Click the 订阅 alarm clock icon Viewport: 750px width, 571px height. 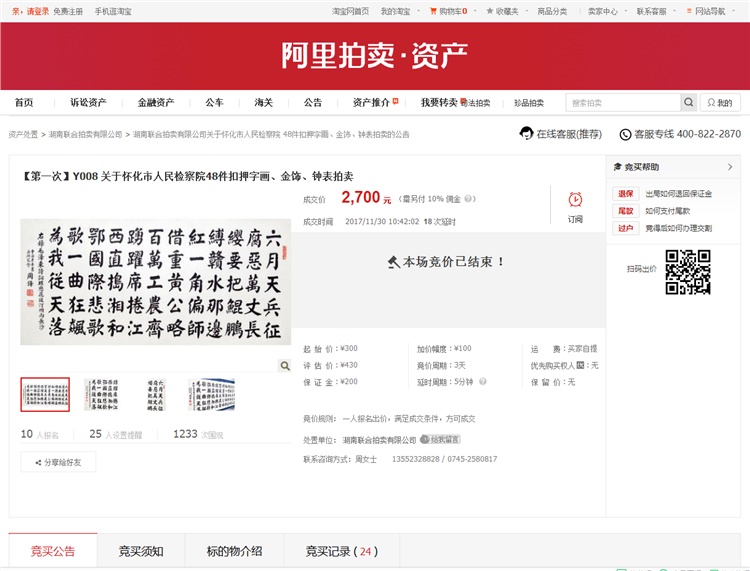[575, 199]
